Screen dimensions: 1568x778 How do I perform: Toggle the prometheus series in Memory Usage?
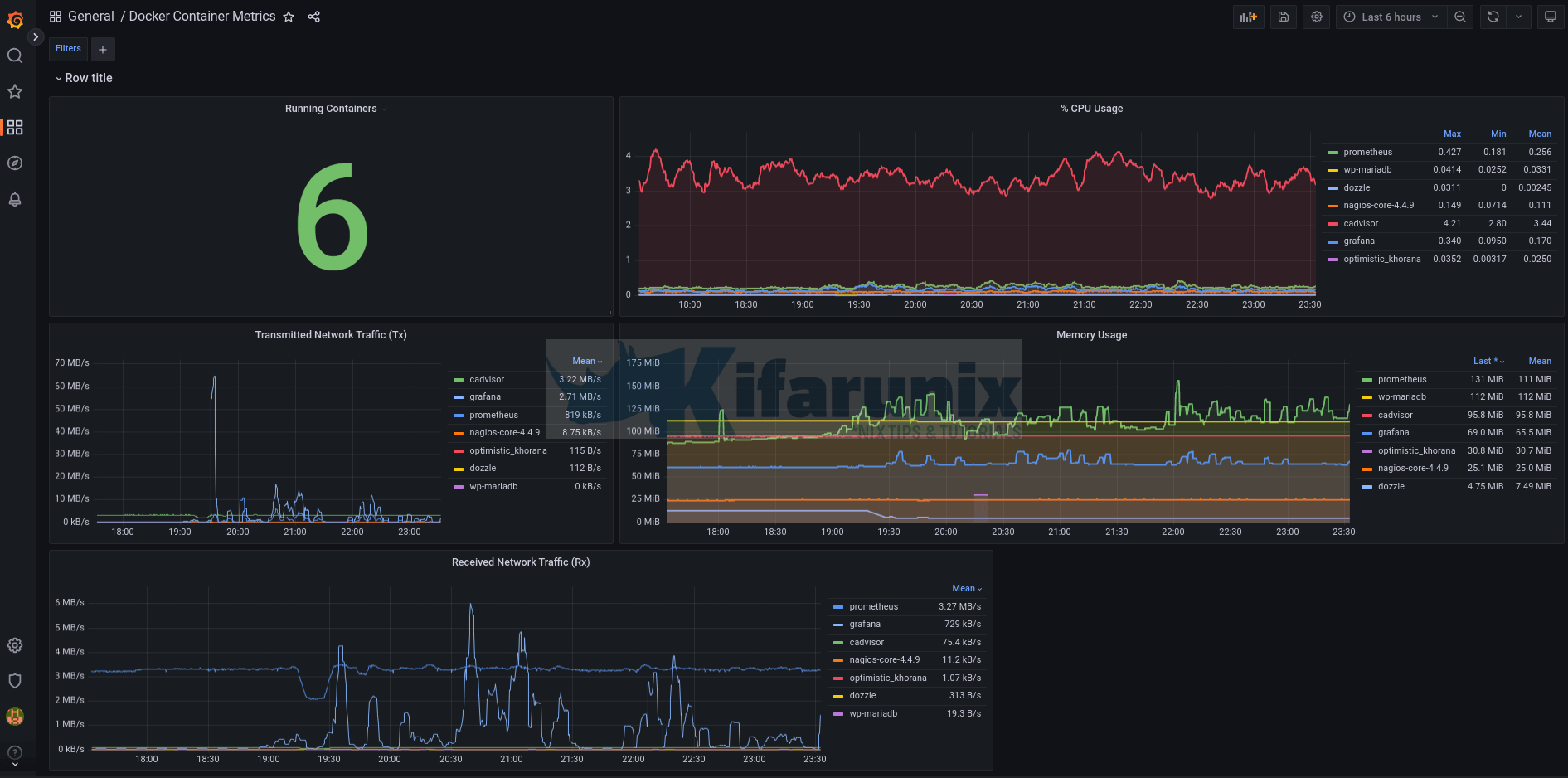click(1402, 379)
